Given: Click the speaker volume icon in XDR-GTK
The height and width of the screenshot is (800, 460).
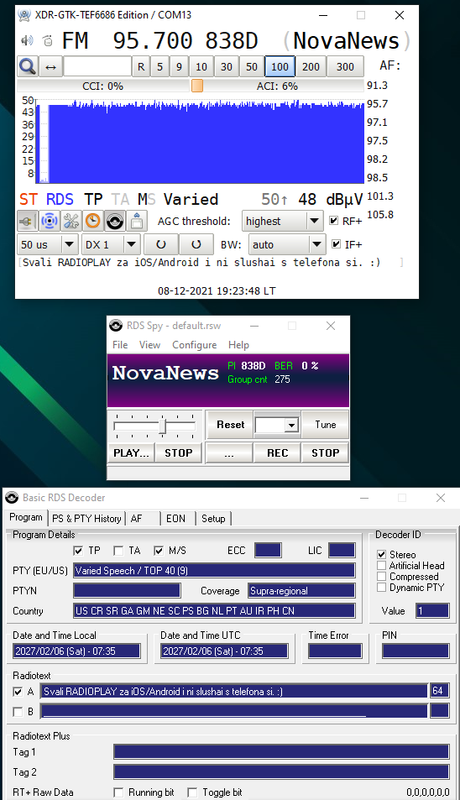Looking at the screenshot, I should pyautogui.click(x=27, y=40).
